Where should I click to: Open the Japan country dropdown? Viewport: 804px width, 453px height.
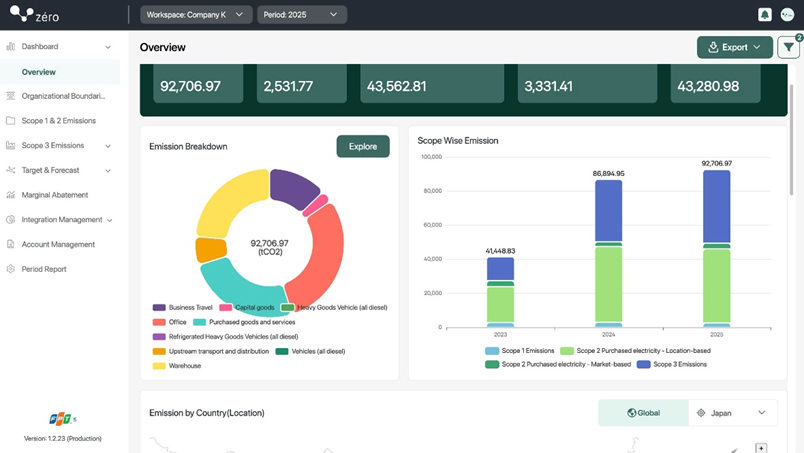tap(733, 413)
